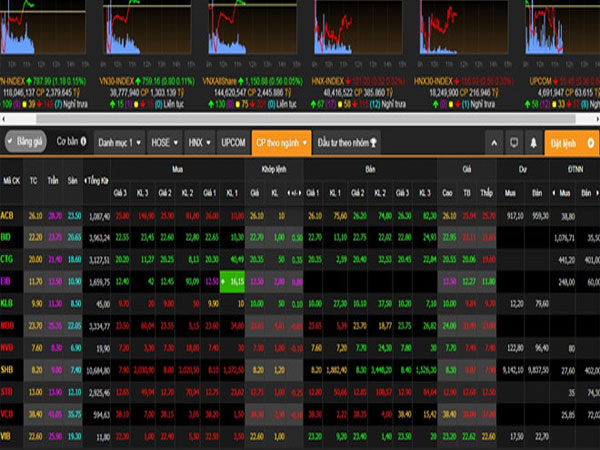
Task: Select the MBB stock symbol
Action: [7, 326]
